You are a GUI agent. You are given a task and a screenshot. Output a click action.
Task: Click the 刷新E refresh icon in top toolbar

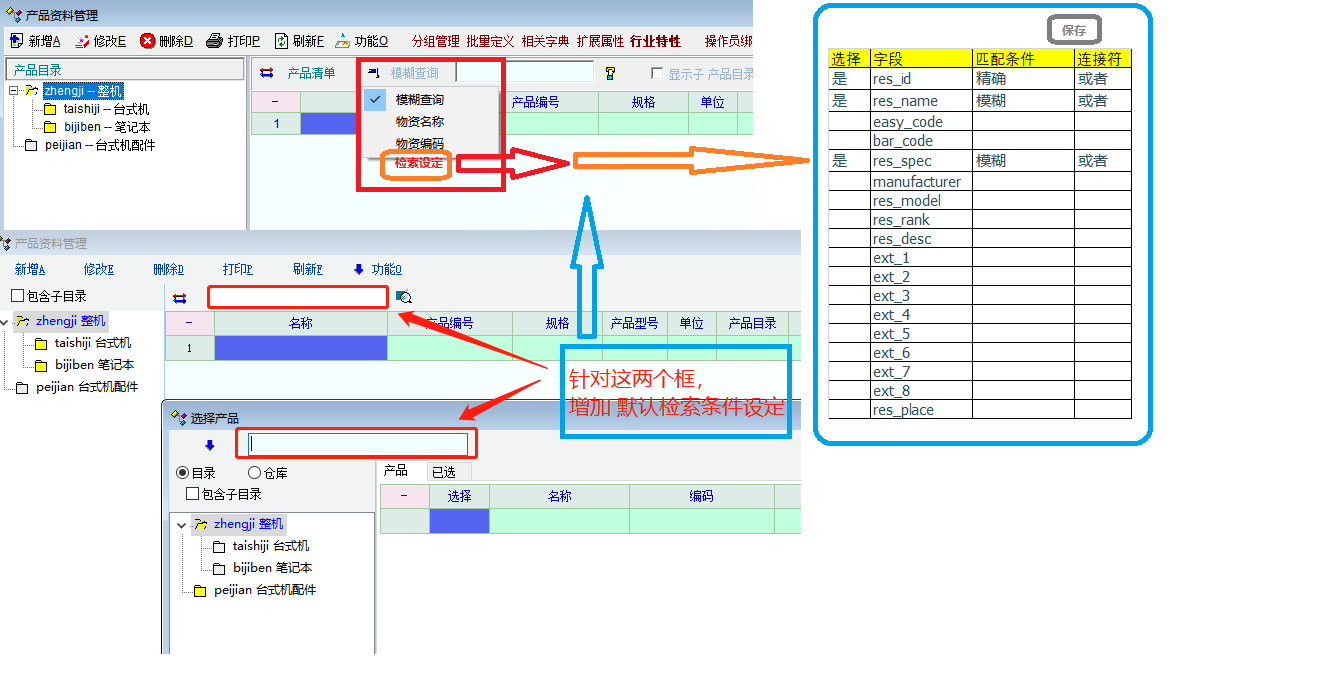281,41
